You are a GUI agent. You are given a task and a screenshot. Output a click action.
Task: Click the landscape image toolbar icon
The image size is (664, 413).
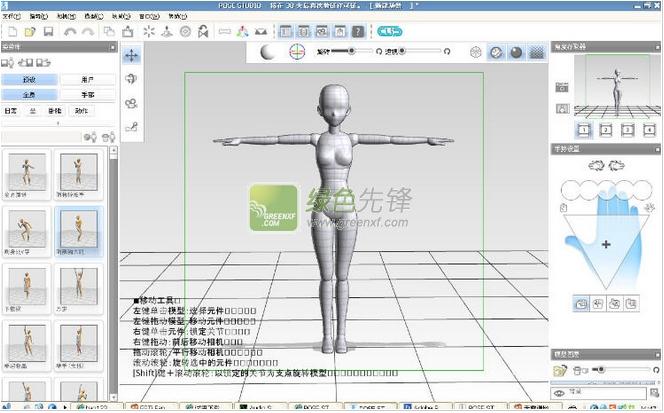(261, 31)
